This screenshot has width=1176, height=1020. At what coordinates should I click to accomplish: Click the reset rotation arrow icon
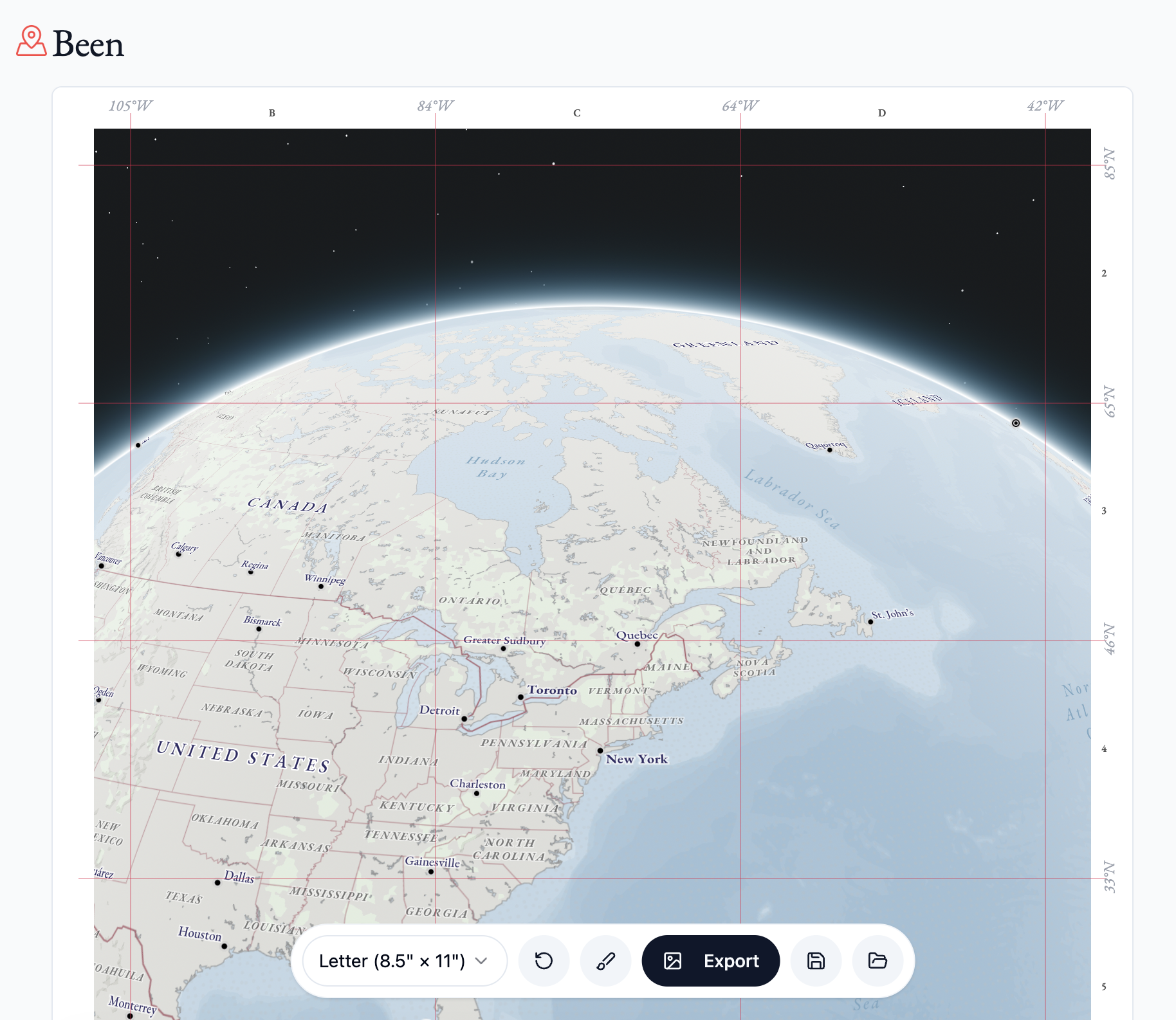pos(544,961)
